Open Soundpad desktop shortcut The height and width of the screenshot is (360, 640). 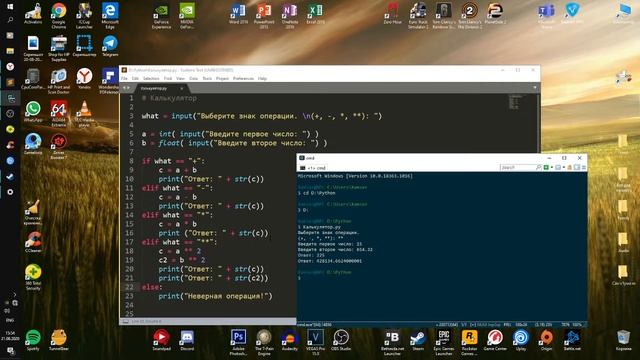tap(161, 340)
